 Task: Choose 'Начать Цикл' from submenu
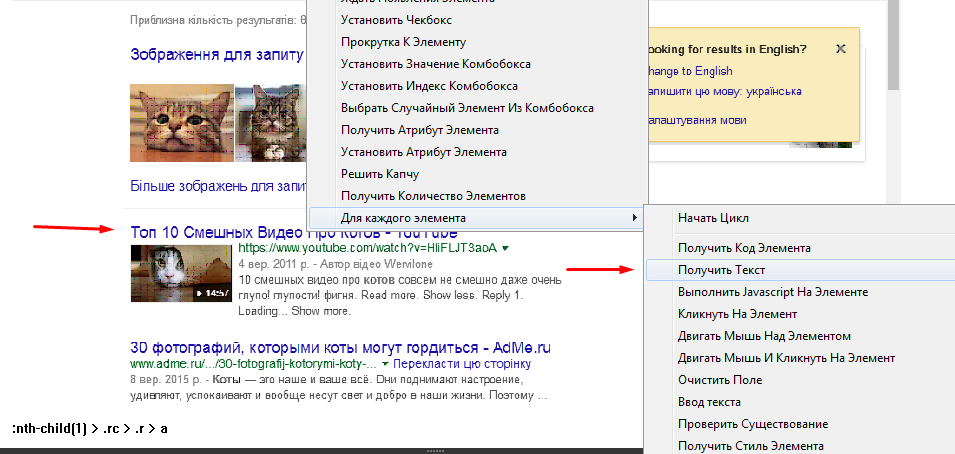(x=713, y=218)
